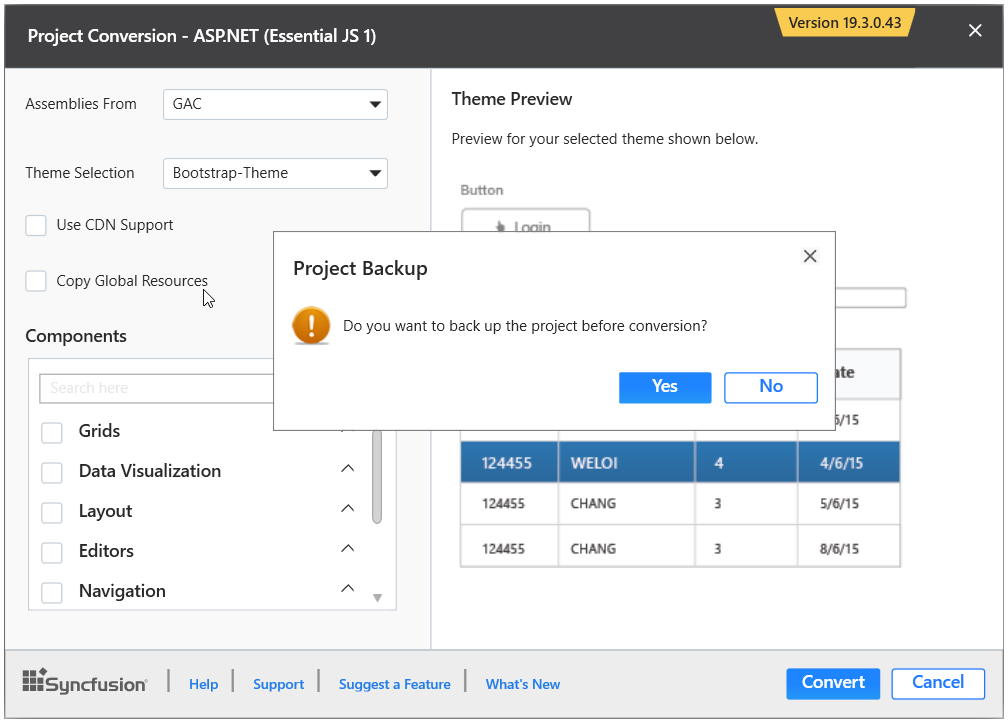This screenshot has width=1008, height=723.
Task: Click the components list scrollbar
Action: tap(377, 480)
